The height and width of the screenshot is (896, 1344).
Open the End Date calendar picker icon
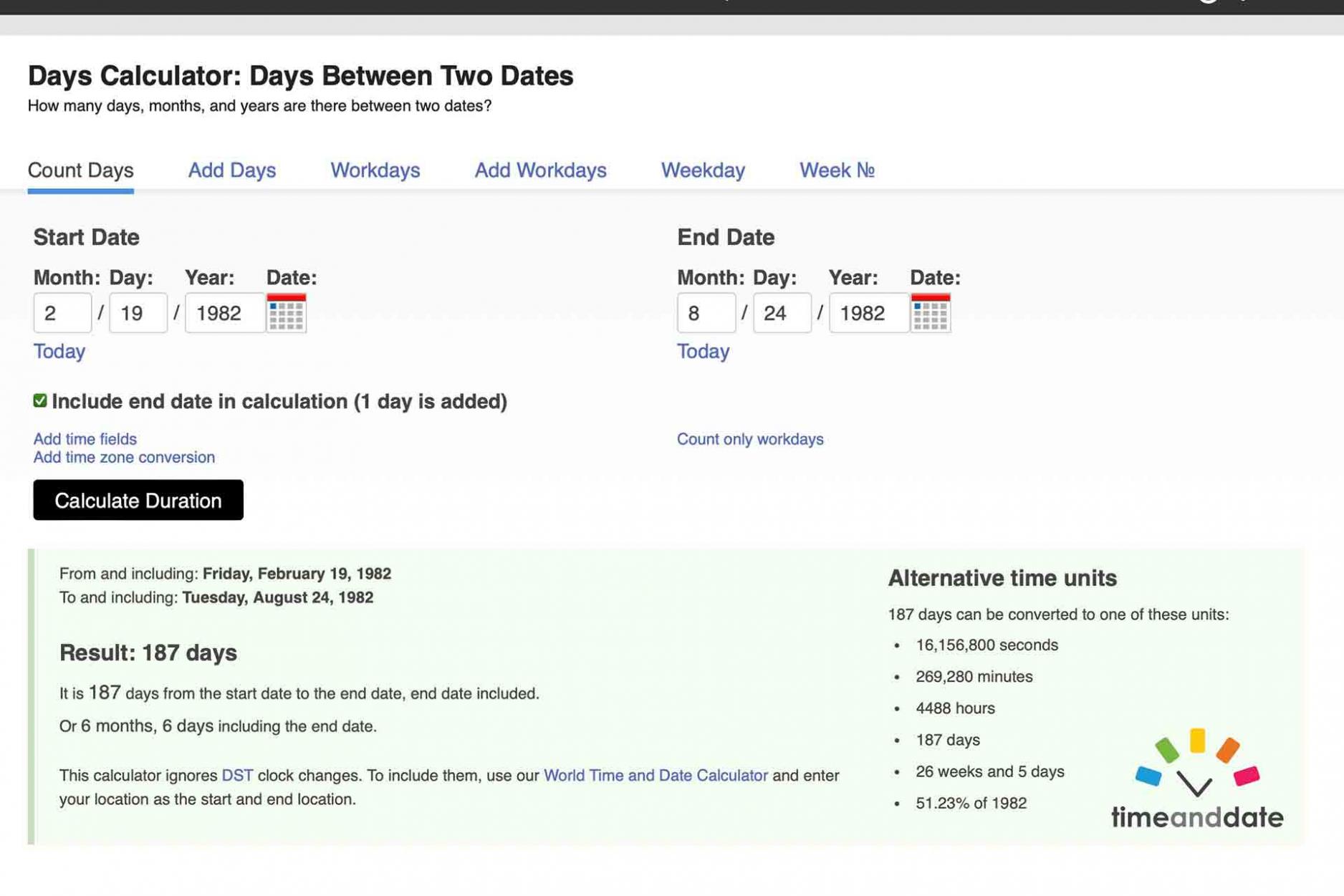pos(930,313)
